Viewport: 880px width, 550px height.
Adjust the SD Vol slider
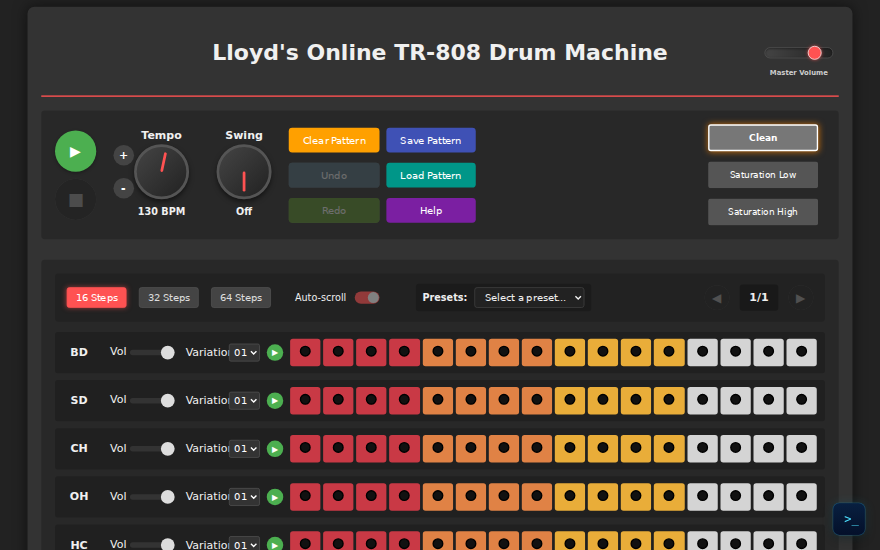click(152, 401)
